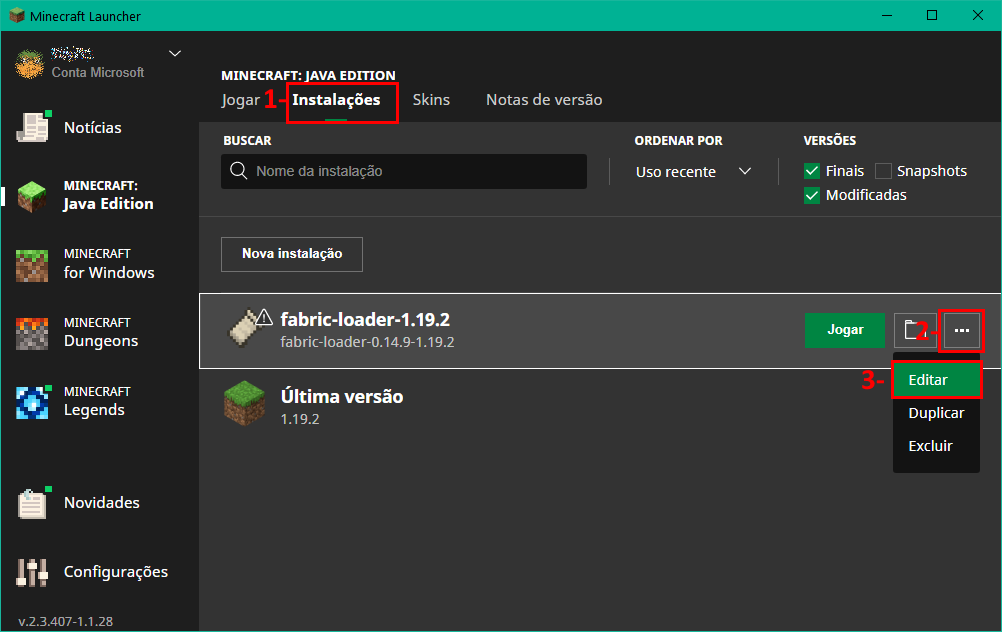
Task: Toggle the Finais versions checkbox
Action: [812, 171]
